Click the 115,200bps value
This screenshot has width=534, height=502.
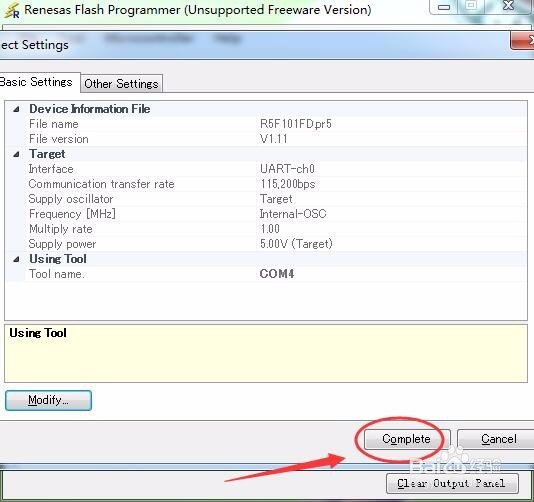[288, 184]
